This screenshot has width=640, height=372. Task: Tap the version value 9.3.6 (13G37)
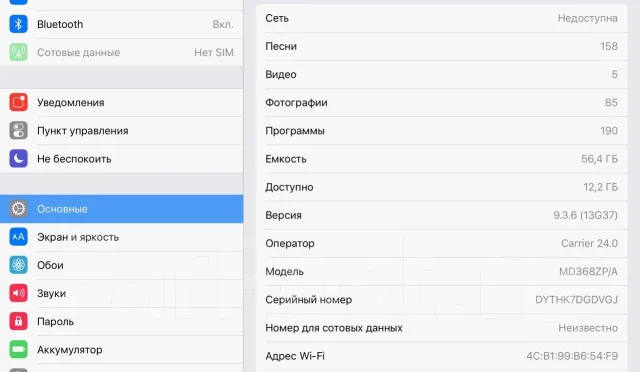[585, 215]
